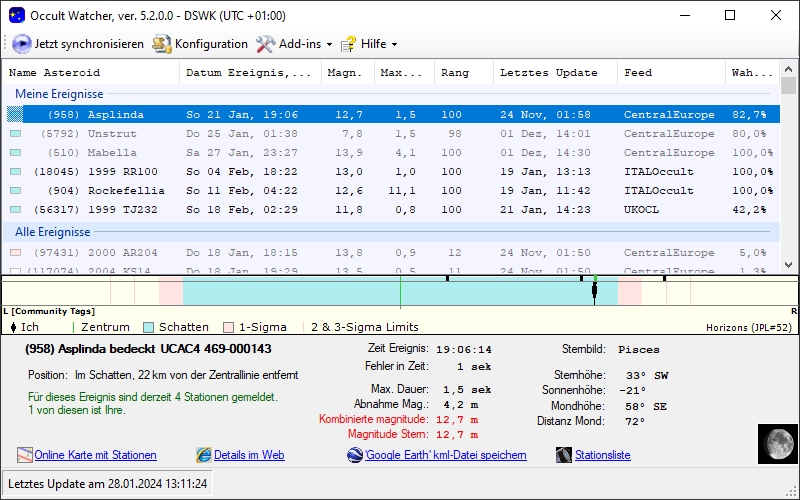
Task: Click the Hilfe help icon
Action: click(x=348, y=44)
